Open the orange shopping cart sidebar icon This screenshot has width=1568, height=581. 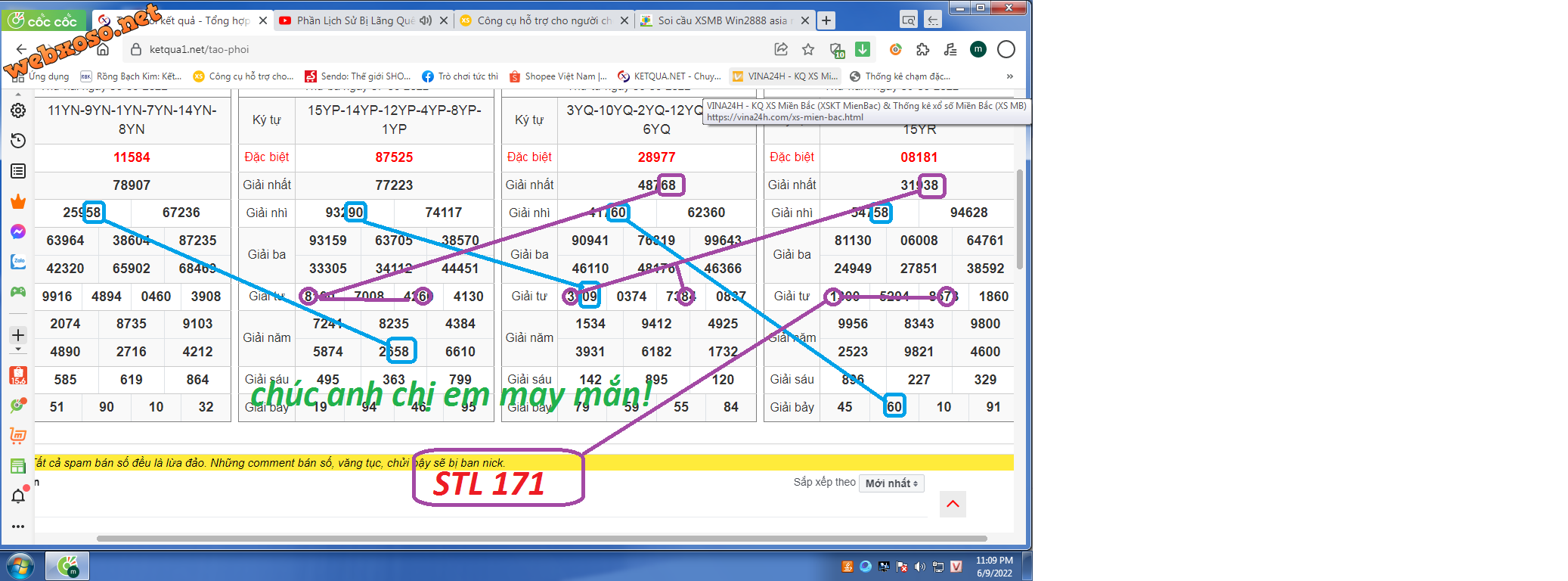pos(18,435)
